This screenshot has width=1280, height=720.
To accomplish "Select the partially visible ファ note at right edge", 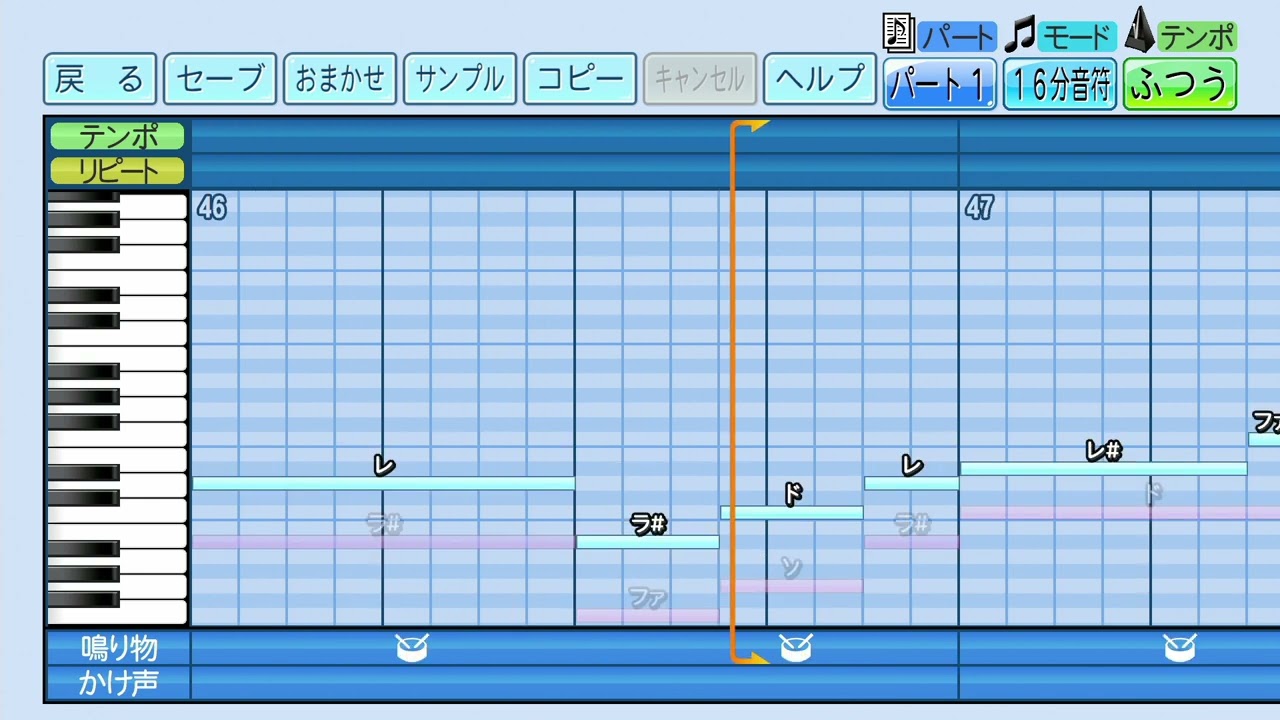I will pyautogui.click(x=1264, y=439).
